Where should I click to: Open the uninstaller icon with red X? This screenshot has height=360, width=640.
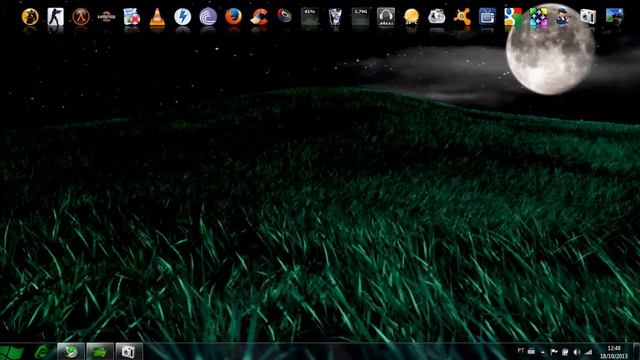coord(131,17)
